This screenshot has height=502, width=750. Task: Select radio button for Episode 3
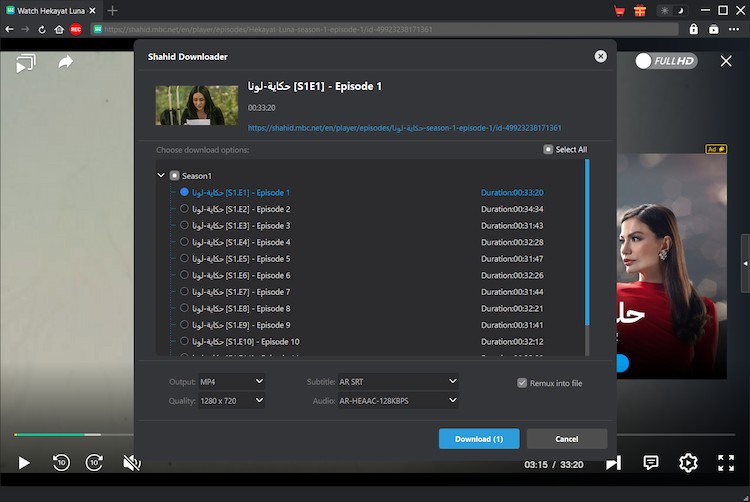tap(184, 225)
